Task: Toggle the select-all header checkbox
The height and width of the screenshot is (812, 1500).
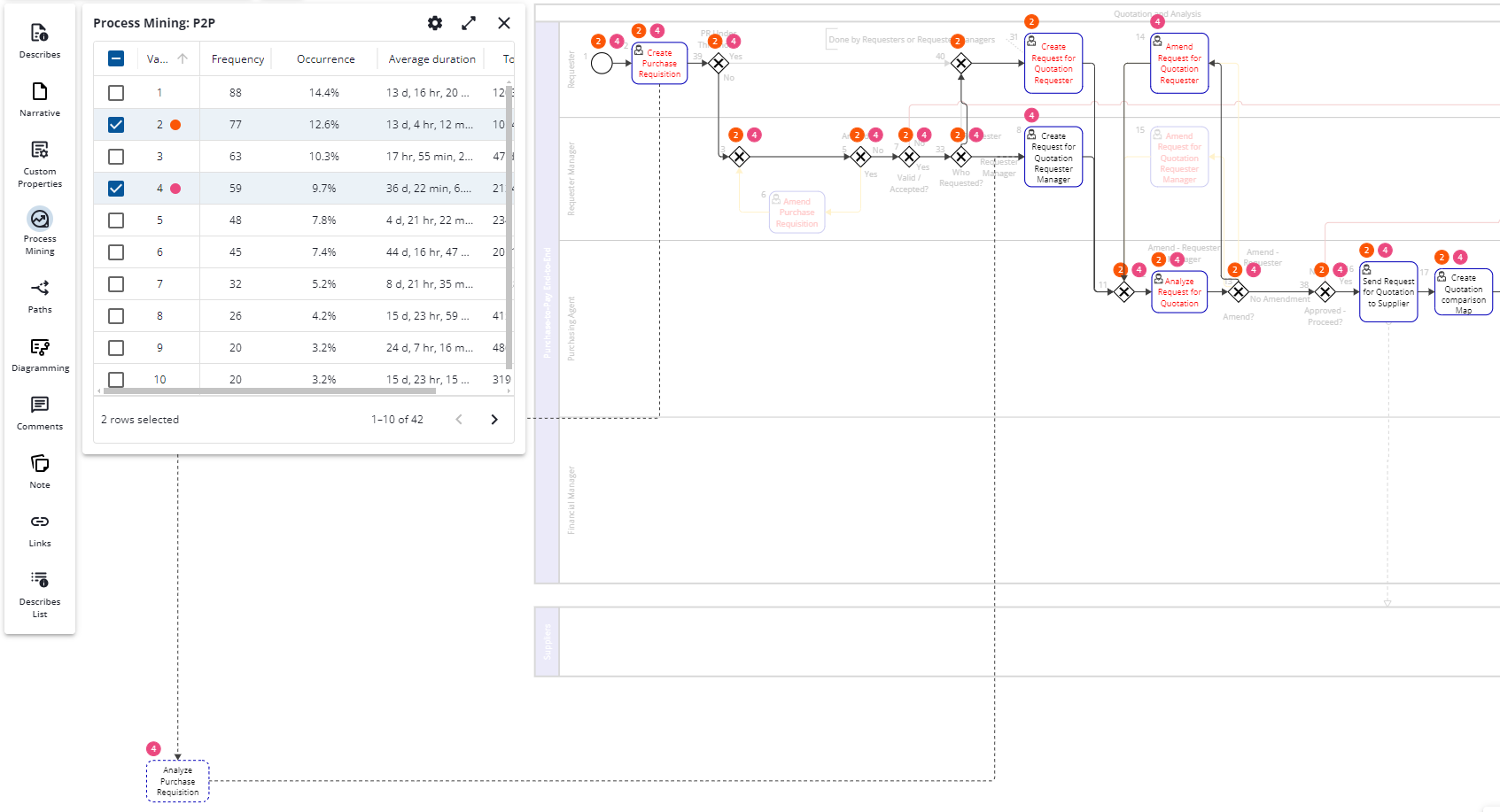Action: click(116, 59)
